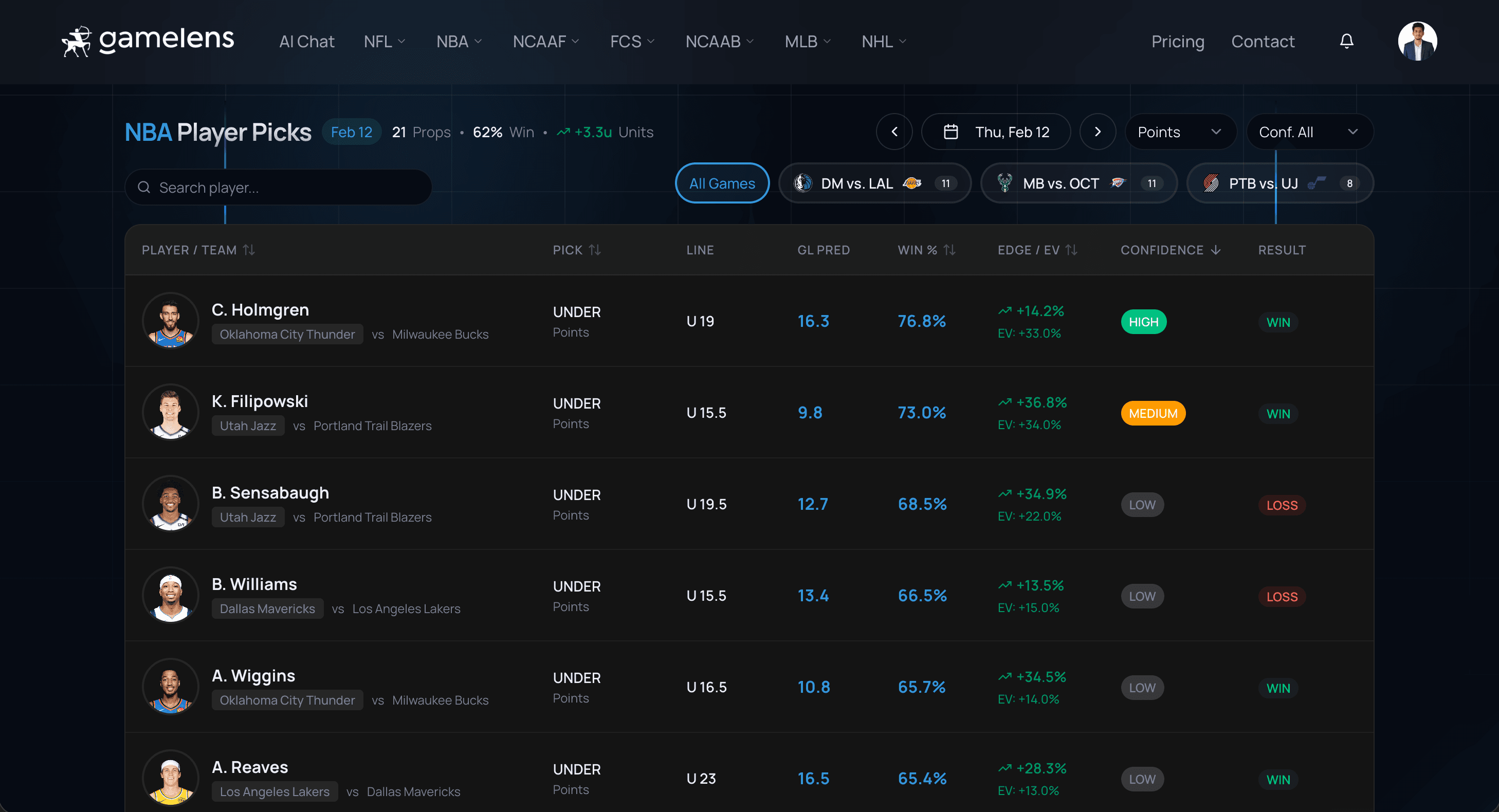Image resolution: width=1499 pixels, height=812 pixels.
Task: Click C. Holmgren player name
Action: [260, 309]
